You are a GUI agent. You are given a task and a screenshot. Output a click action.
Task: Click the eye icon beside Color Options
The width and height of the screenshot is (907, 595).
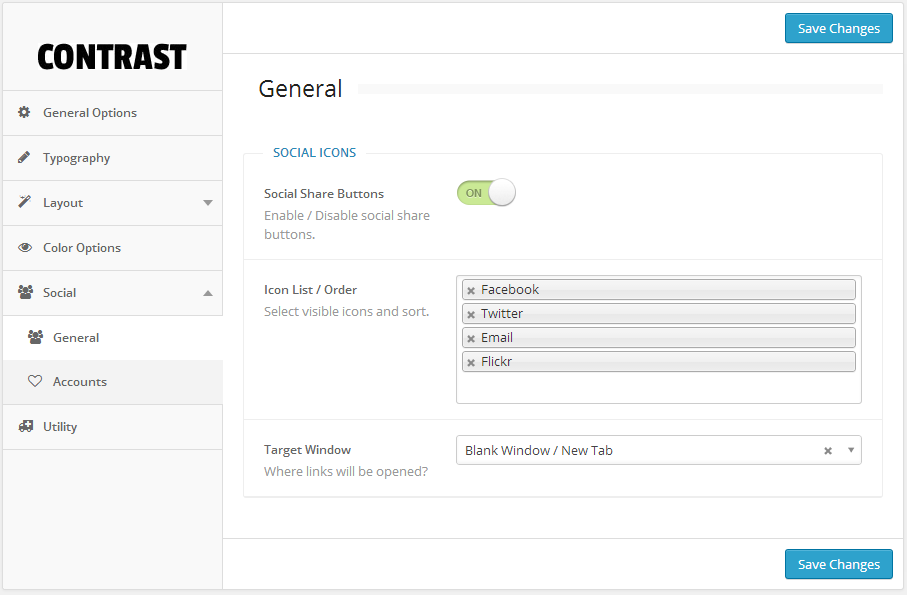click(24, 248)
